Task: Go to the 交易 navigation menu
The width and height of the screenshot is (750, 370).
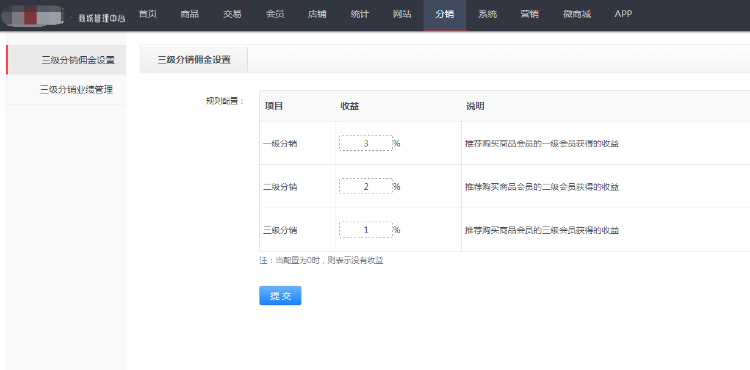Action: 232,14
